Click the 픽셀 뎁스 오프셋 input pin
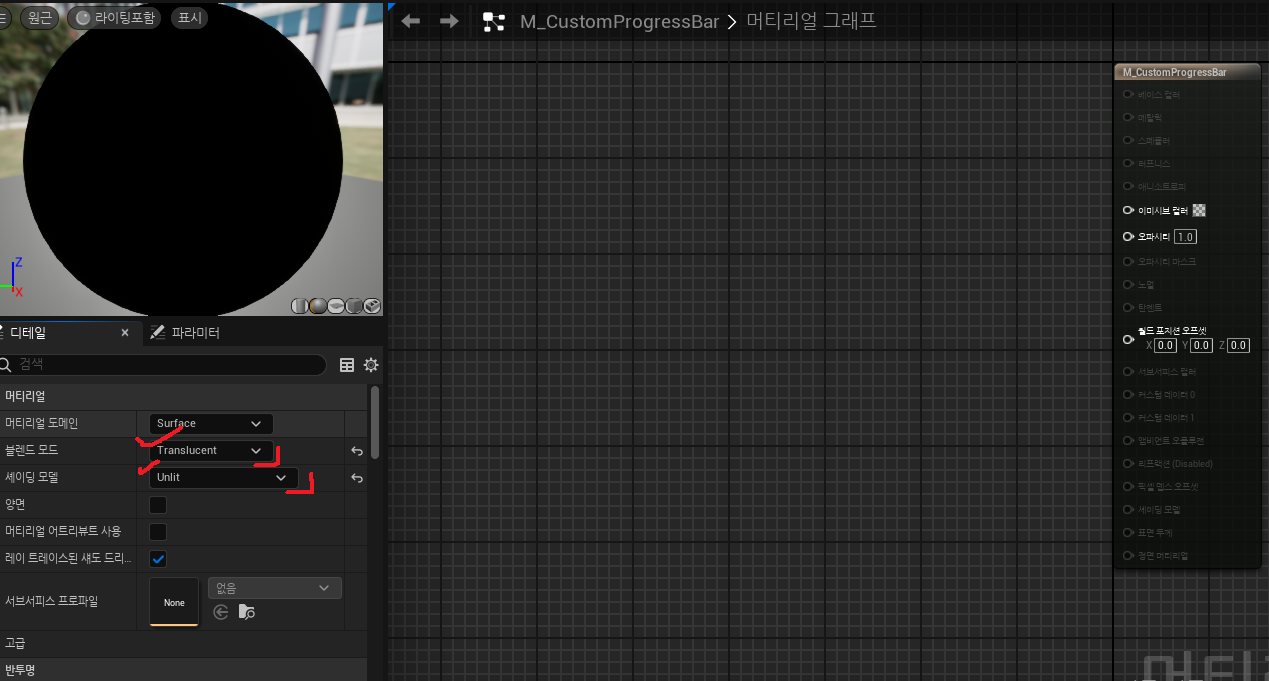Image resolution: width=1269 pixels, height=681 pixels. (x=1128, y=486)
